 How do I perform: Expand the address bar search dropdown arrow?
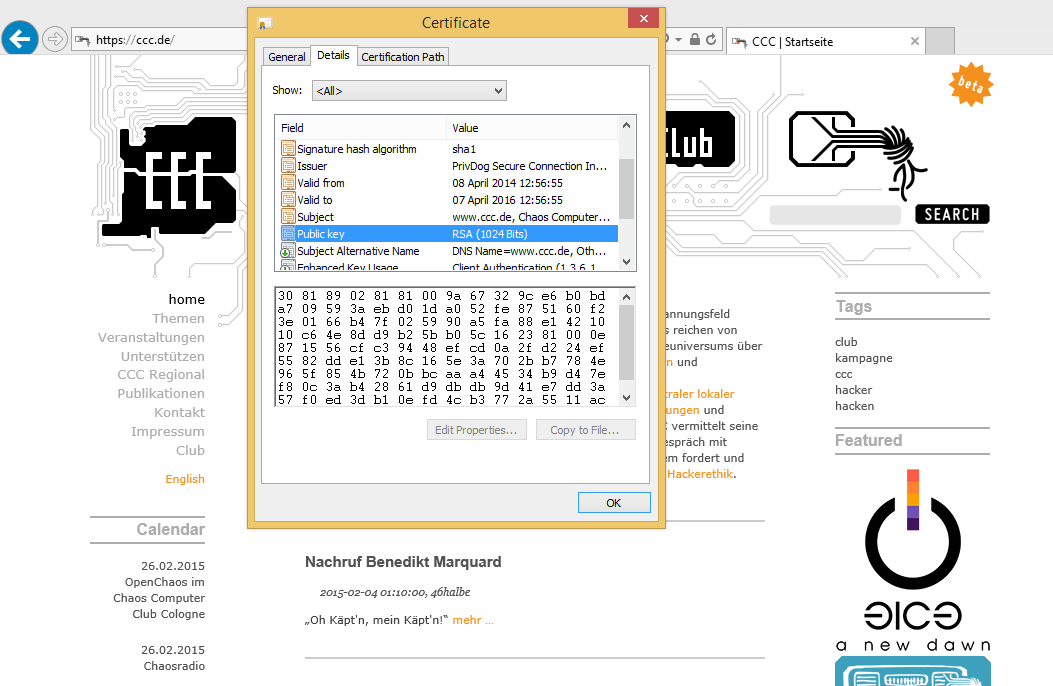click(x=679, y=40)
